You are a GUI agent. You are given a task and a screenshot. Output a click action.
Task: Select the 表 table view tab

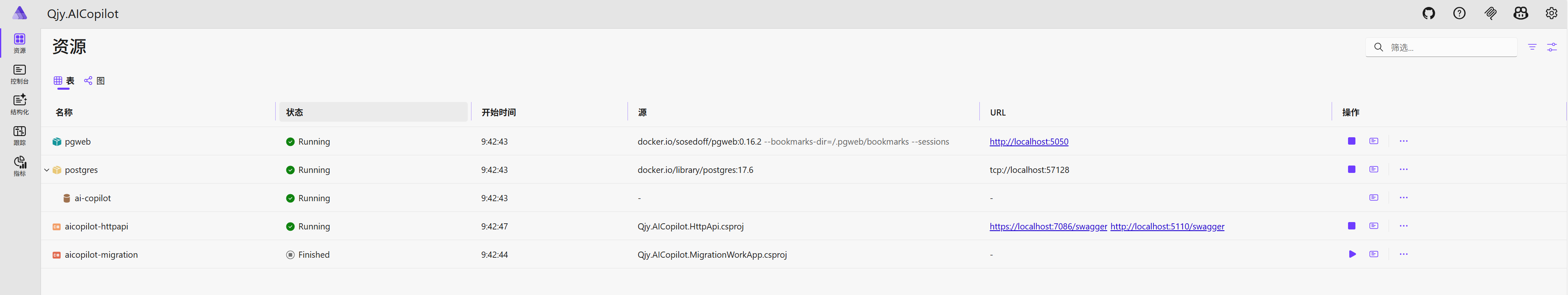(64, 81)
